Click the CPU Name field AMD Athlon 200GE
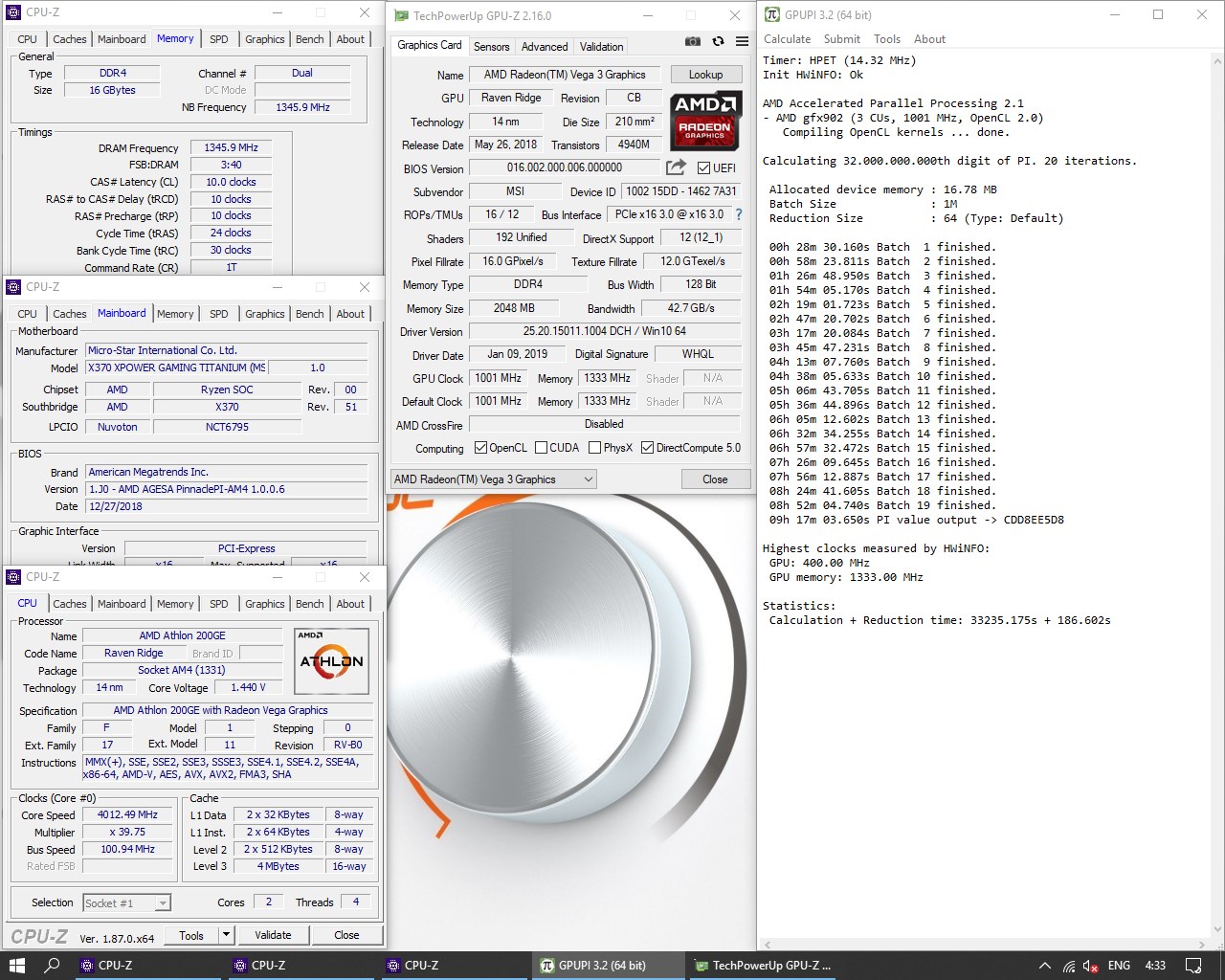This screenshot has height=980, width=1225. (182, 635)
